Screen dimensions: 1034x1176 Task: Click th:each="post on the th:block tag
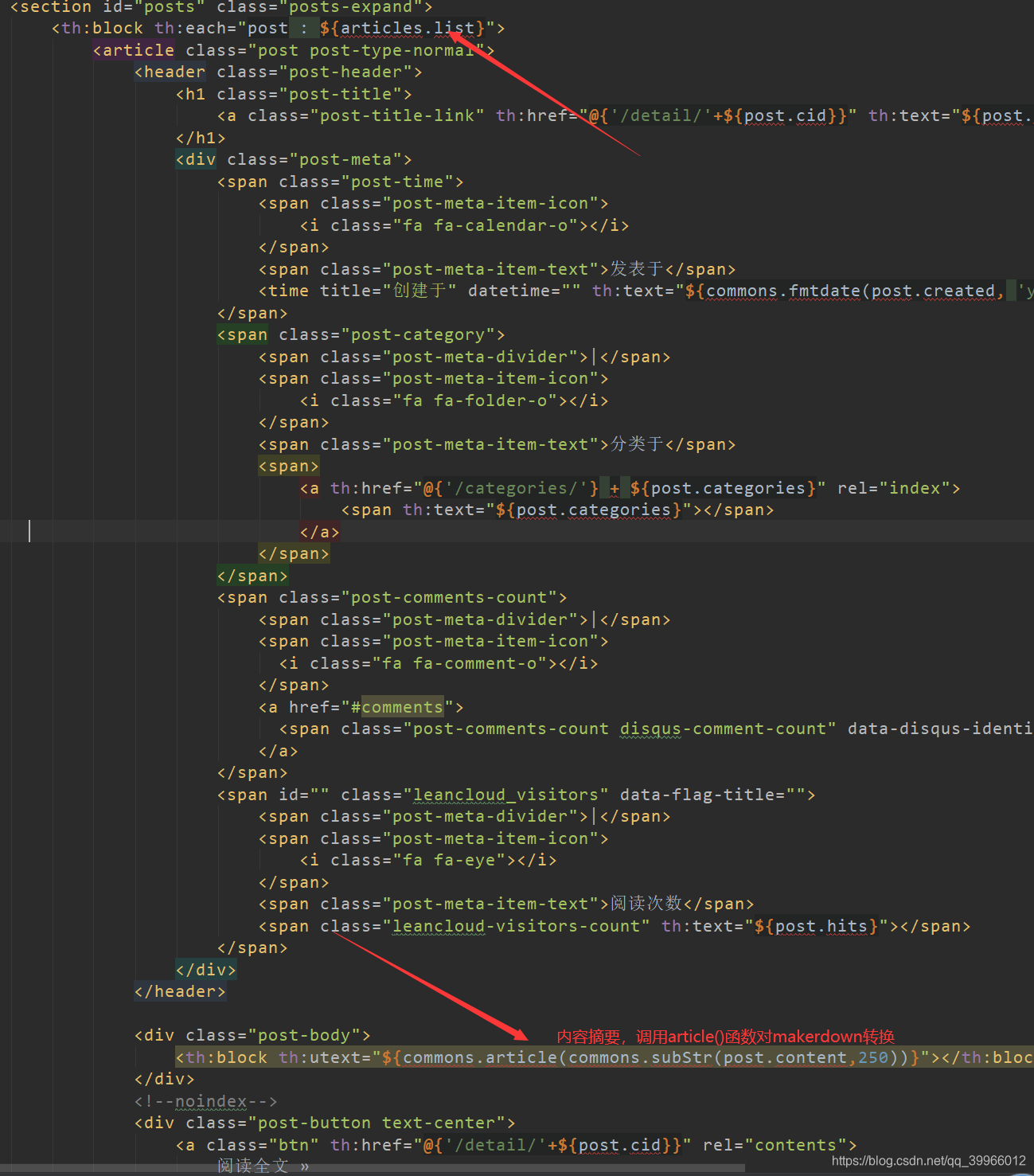pos(221,28)
